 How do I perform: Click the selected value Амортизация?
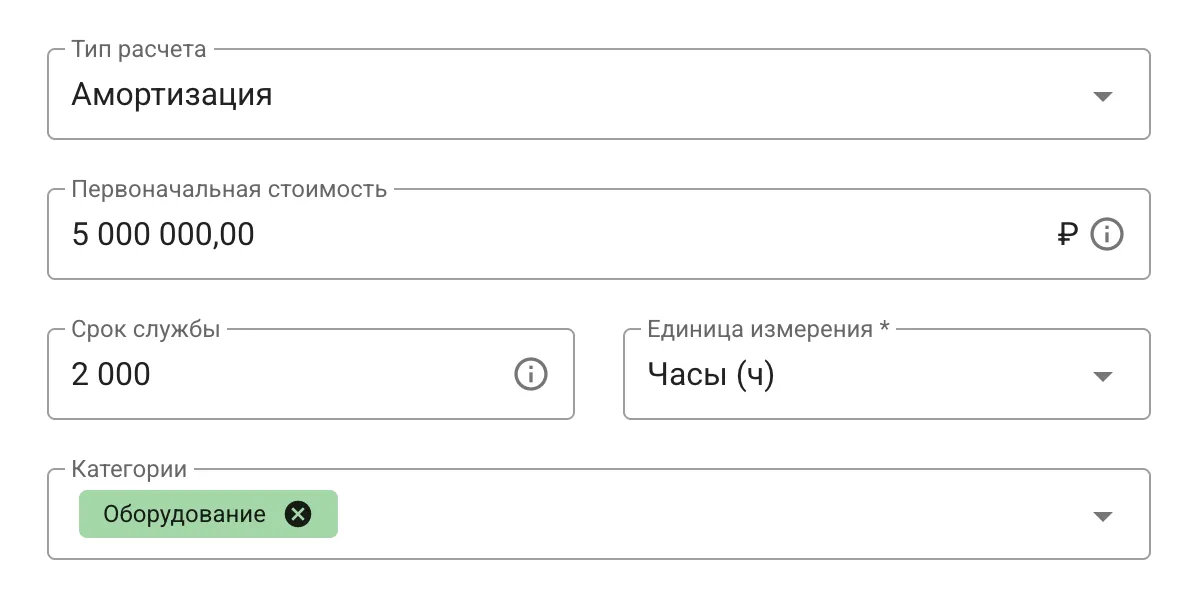pos(171,96)
